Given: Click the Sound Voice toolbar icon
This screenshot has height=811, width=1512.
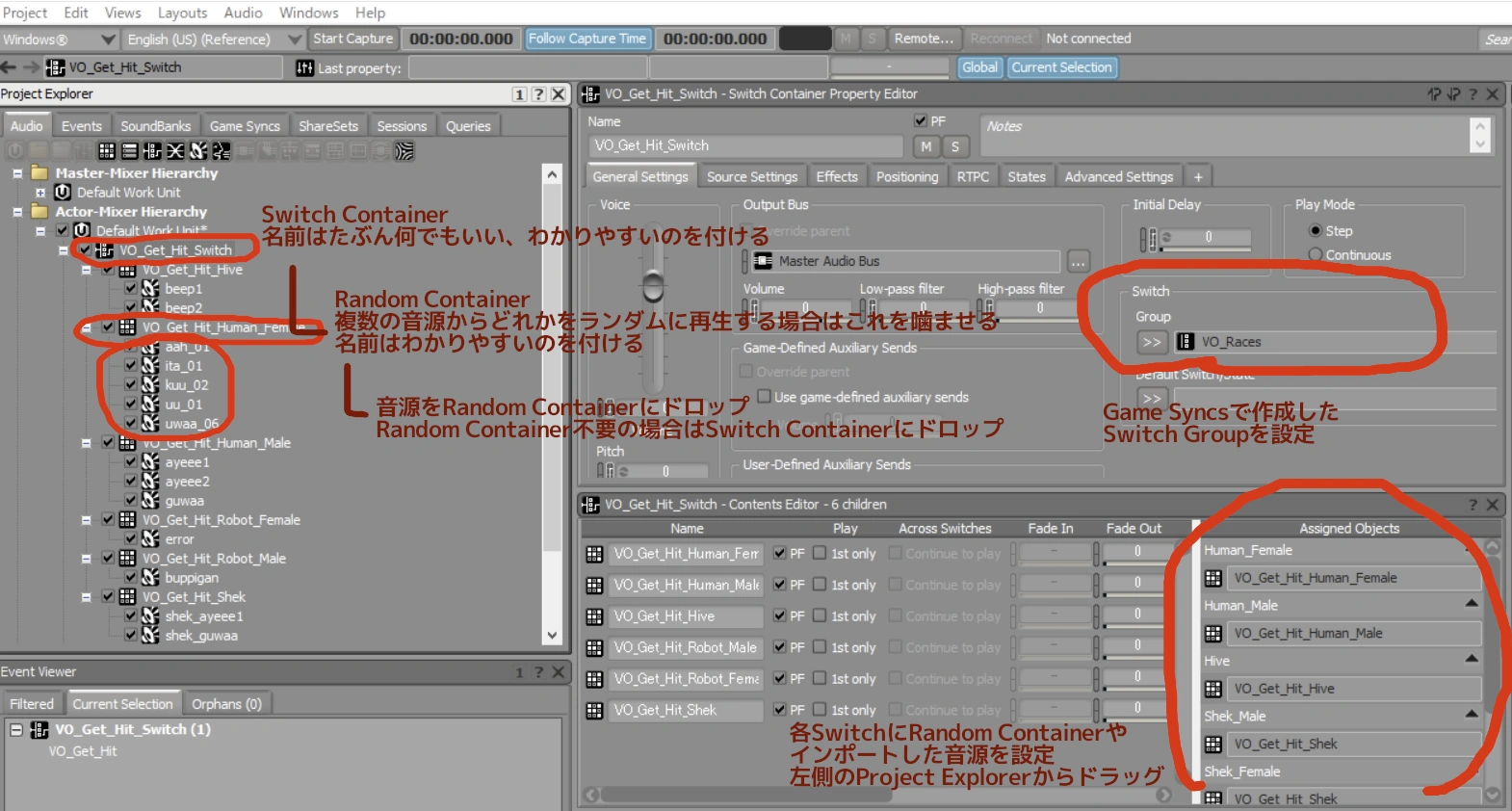Looking at the screenshot, I should click(x=222, y=150).
